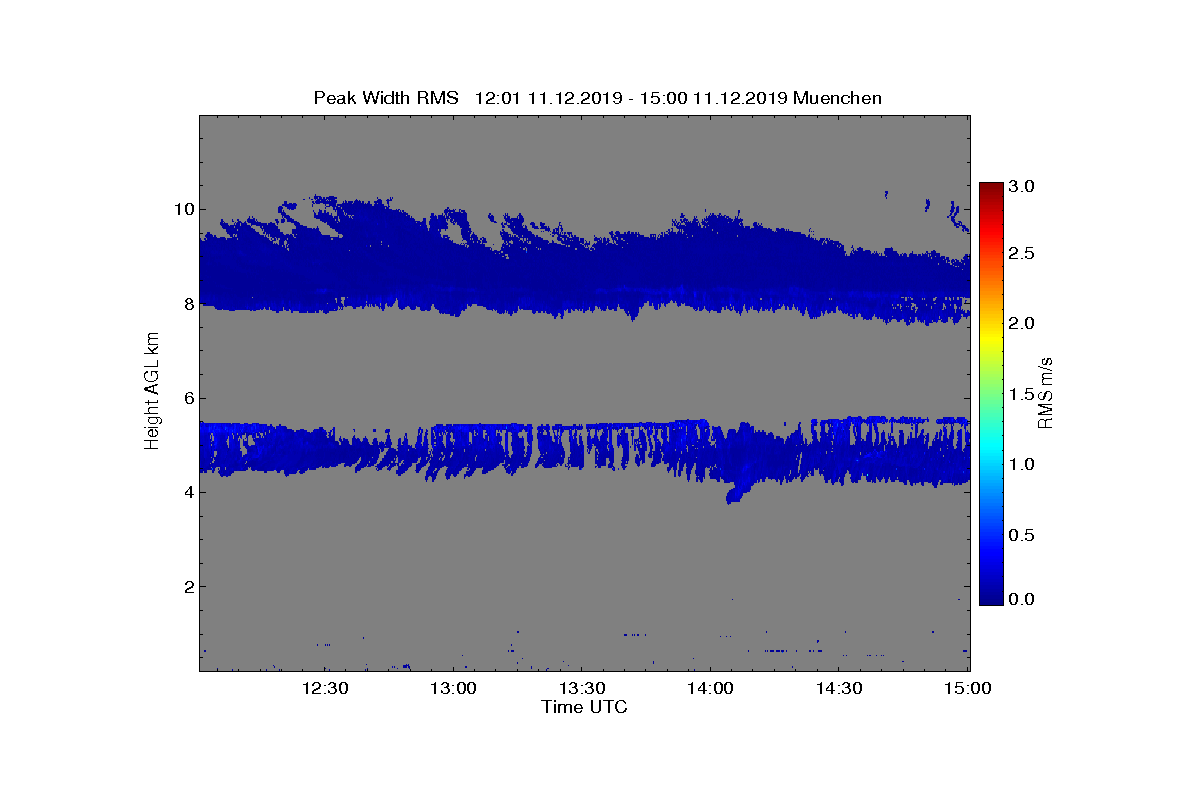Click the colorbar value 0.5
Viewport: 1200px width, 800px height.
1021,535
